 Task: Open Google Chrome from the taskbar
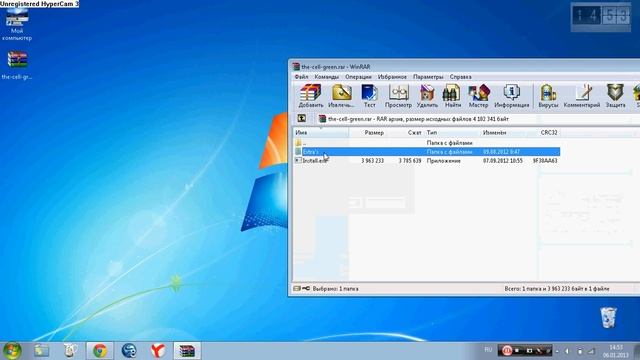pyautogui.click(x=100, y=351)
